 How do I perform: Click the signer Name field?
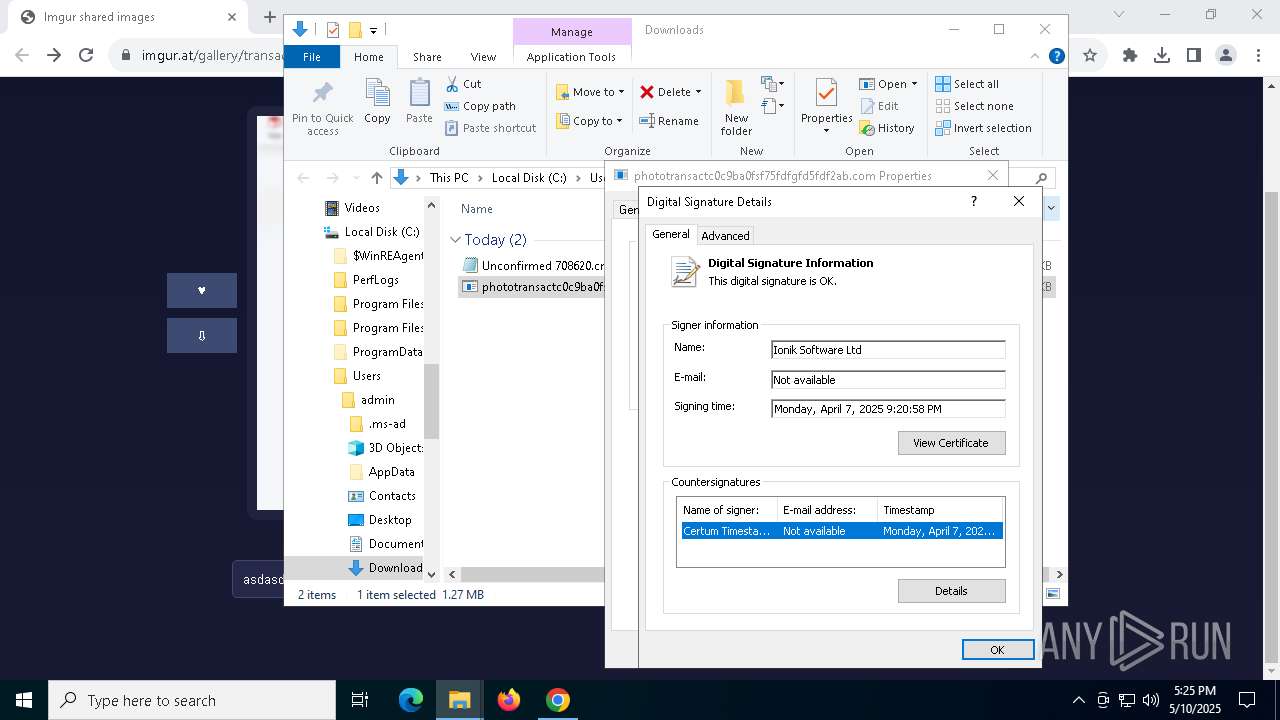[888, 350]
